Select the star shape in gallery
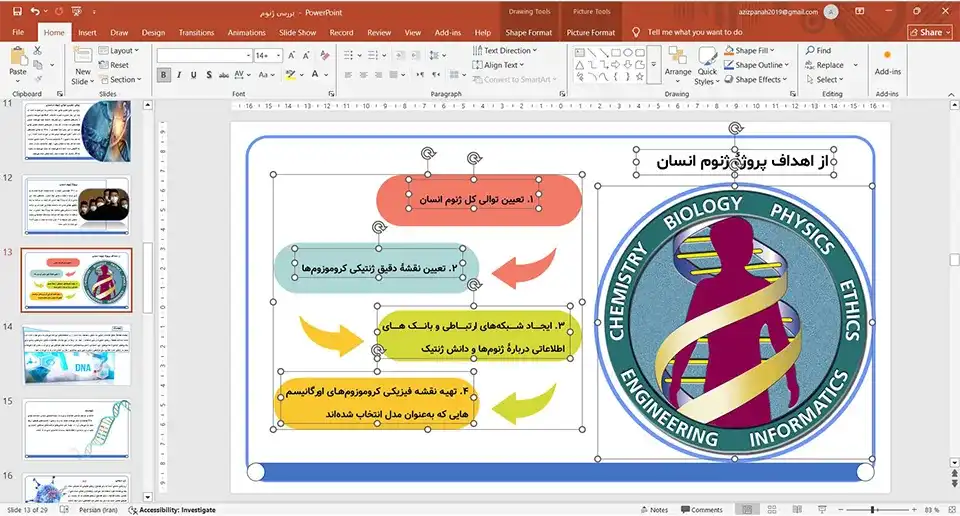The image size is (960, 516). click(640, 77)
